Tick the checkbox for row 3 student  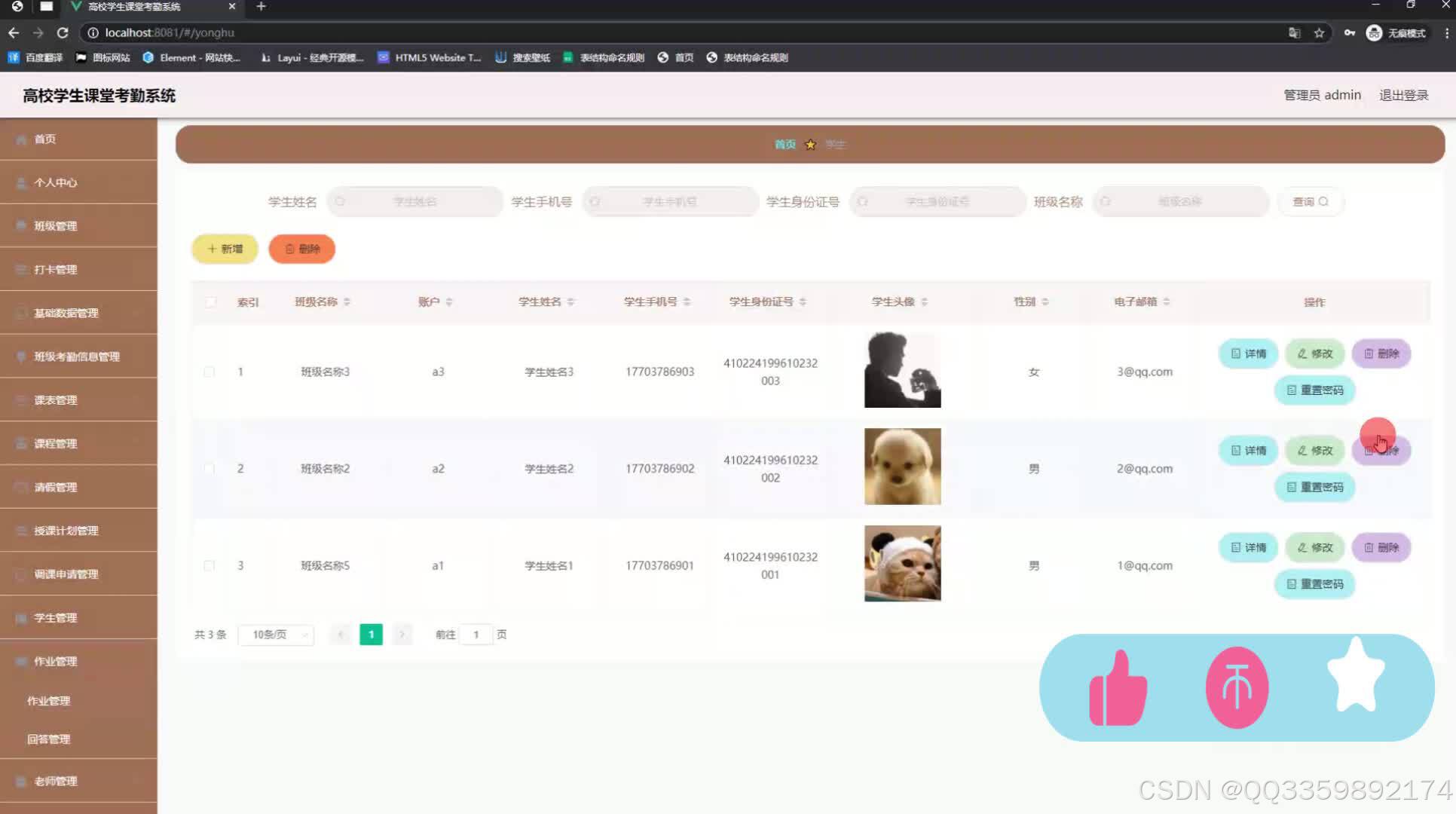click(210, 565)
